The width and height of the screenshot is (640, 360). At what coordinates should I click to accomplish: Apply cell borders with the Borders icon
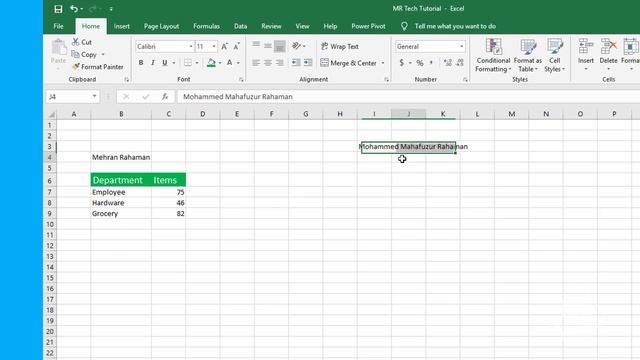tap(188, 63)
